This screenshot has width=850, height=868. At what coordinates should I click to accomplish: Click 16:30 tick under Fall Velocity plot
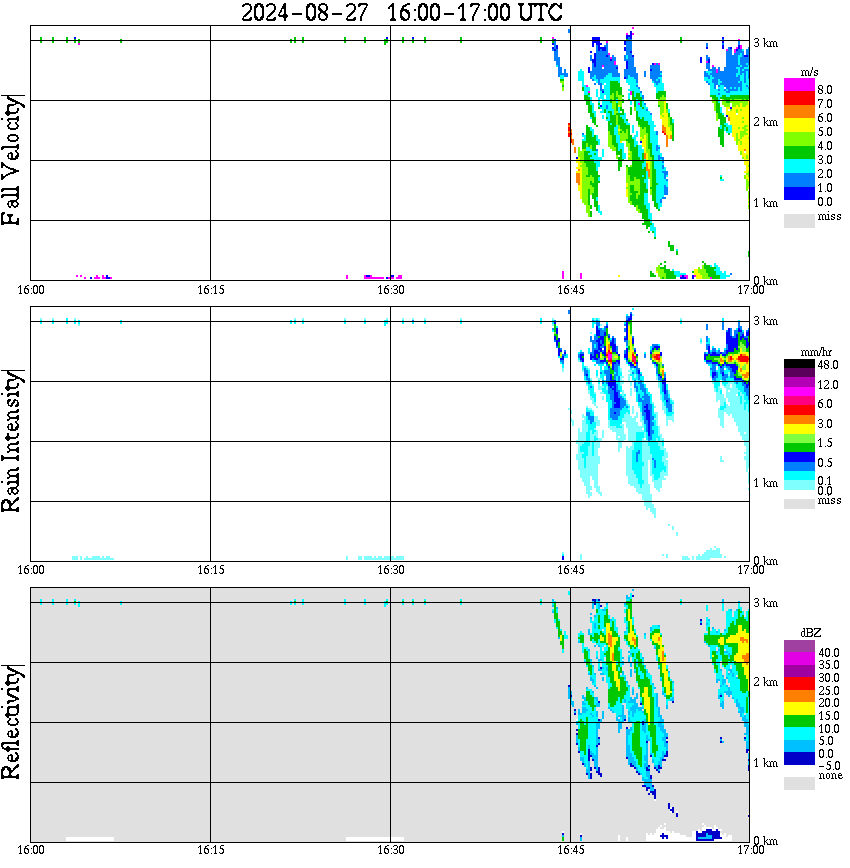click(390, 290)
